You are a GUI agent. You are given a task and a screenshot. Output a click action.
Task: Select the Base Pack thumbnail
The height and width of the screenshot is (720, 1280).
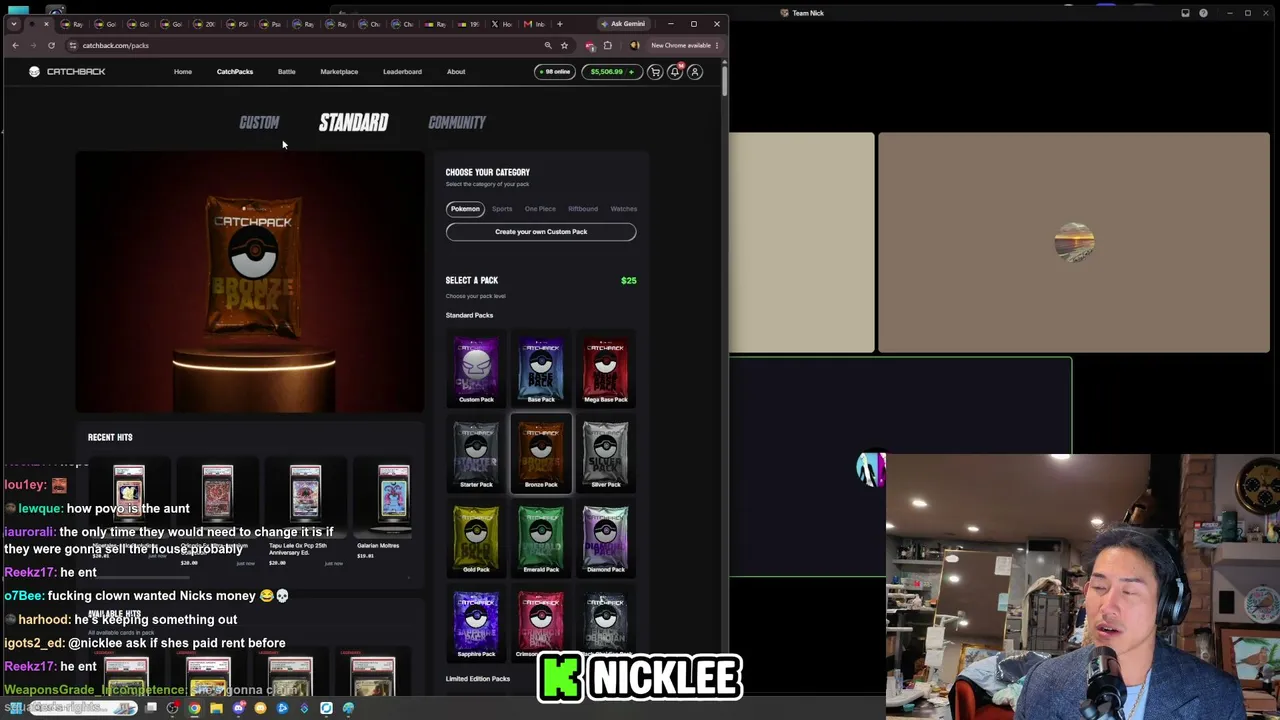pos(541,370)
